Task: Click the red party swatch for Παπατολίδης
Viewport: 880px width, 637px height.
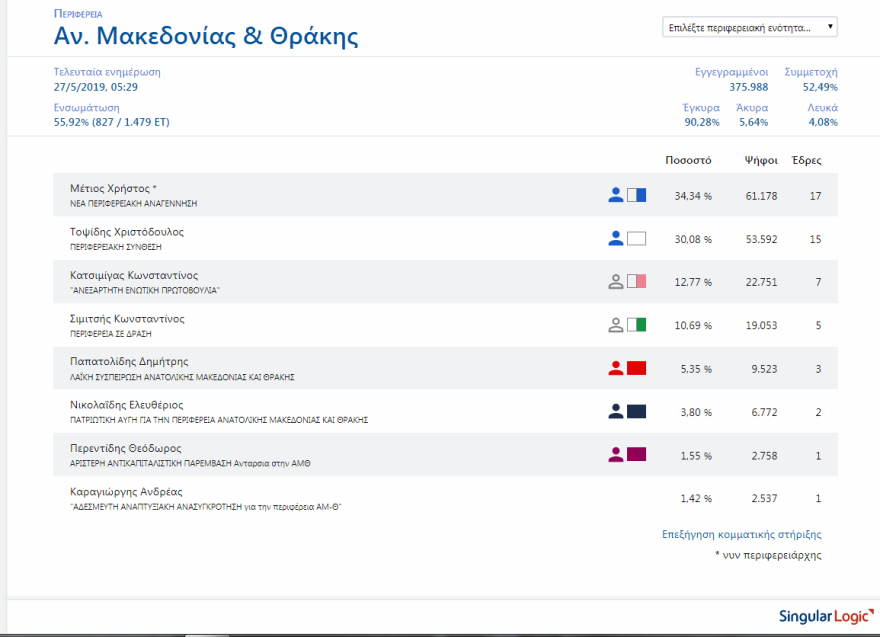Action: pyautogui.click(x=636, y=368)
